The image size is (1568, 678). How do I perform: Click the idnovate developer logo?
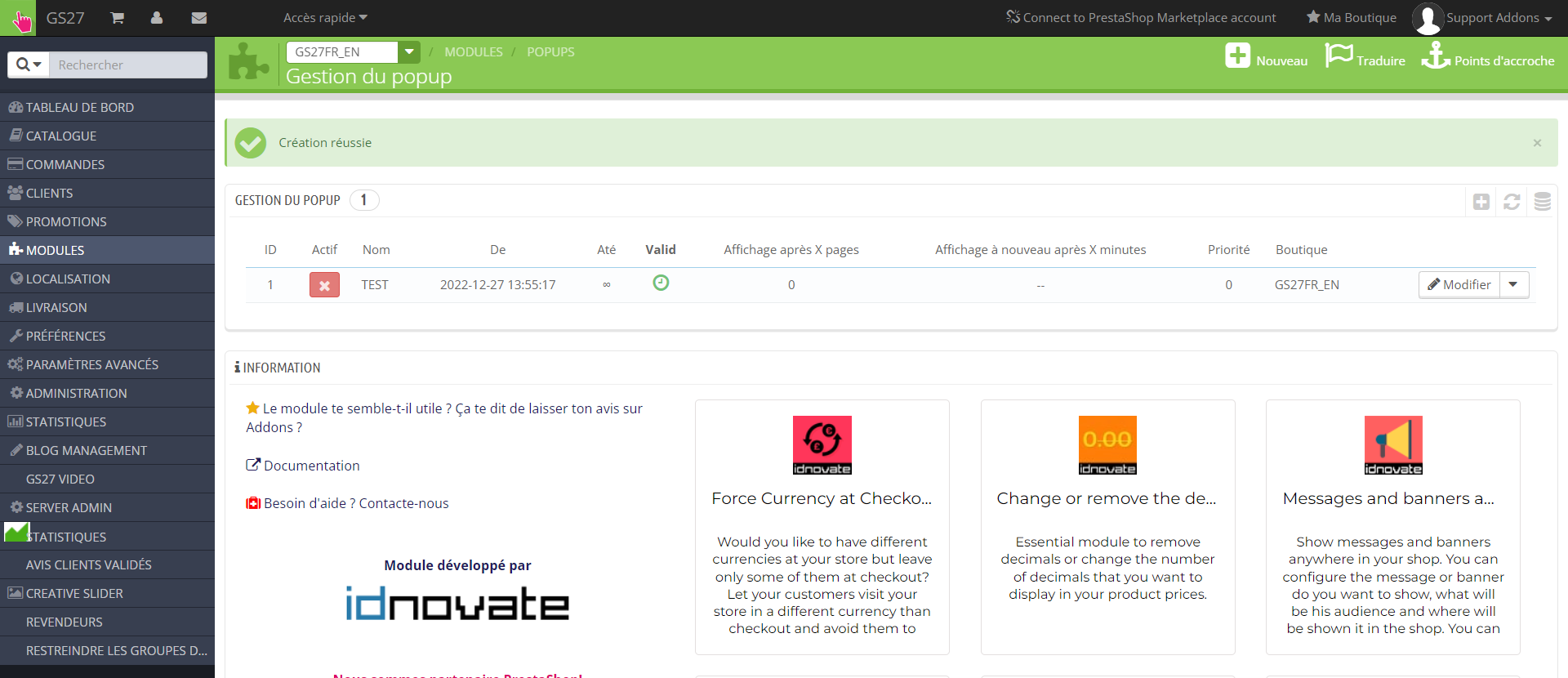click(x=457, y=604)
